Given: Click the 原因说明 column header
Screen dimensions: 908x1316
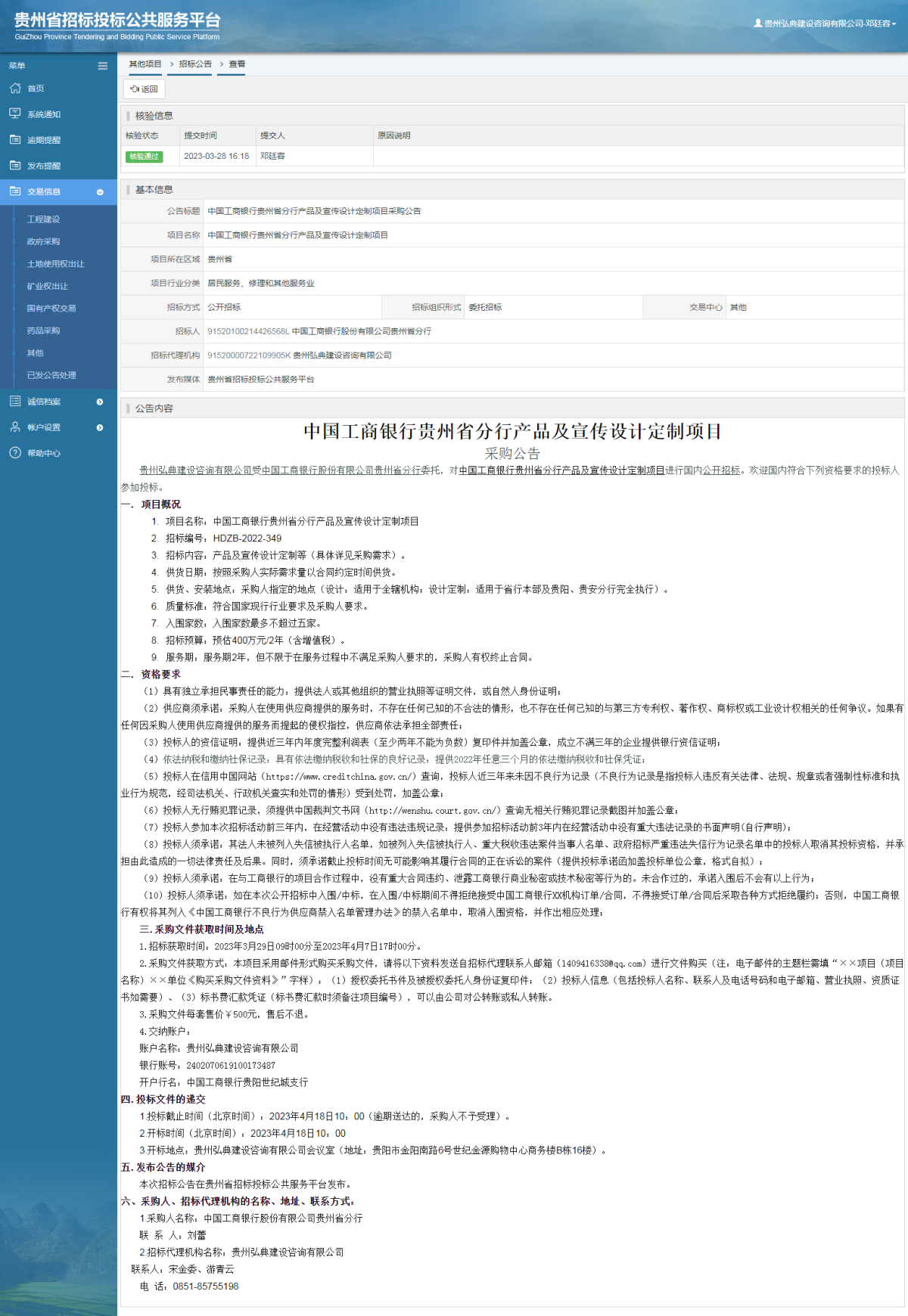Looking at the screenshot, I should point(394,135).
